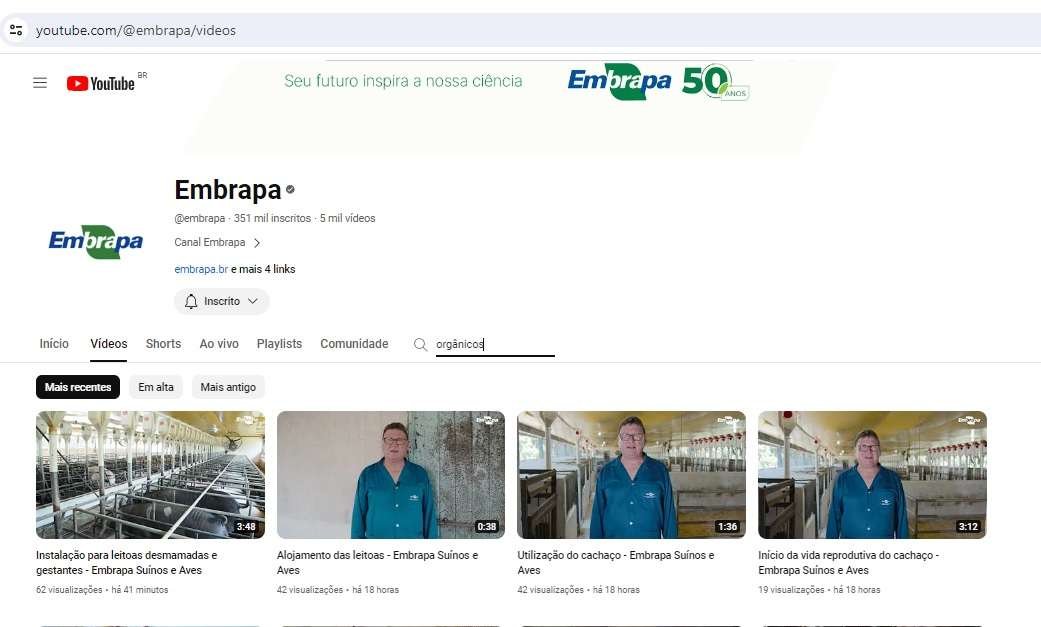Select the Em alta filter chip
The image size is (1041, 627).
click(156, 387)
